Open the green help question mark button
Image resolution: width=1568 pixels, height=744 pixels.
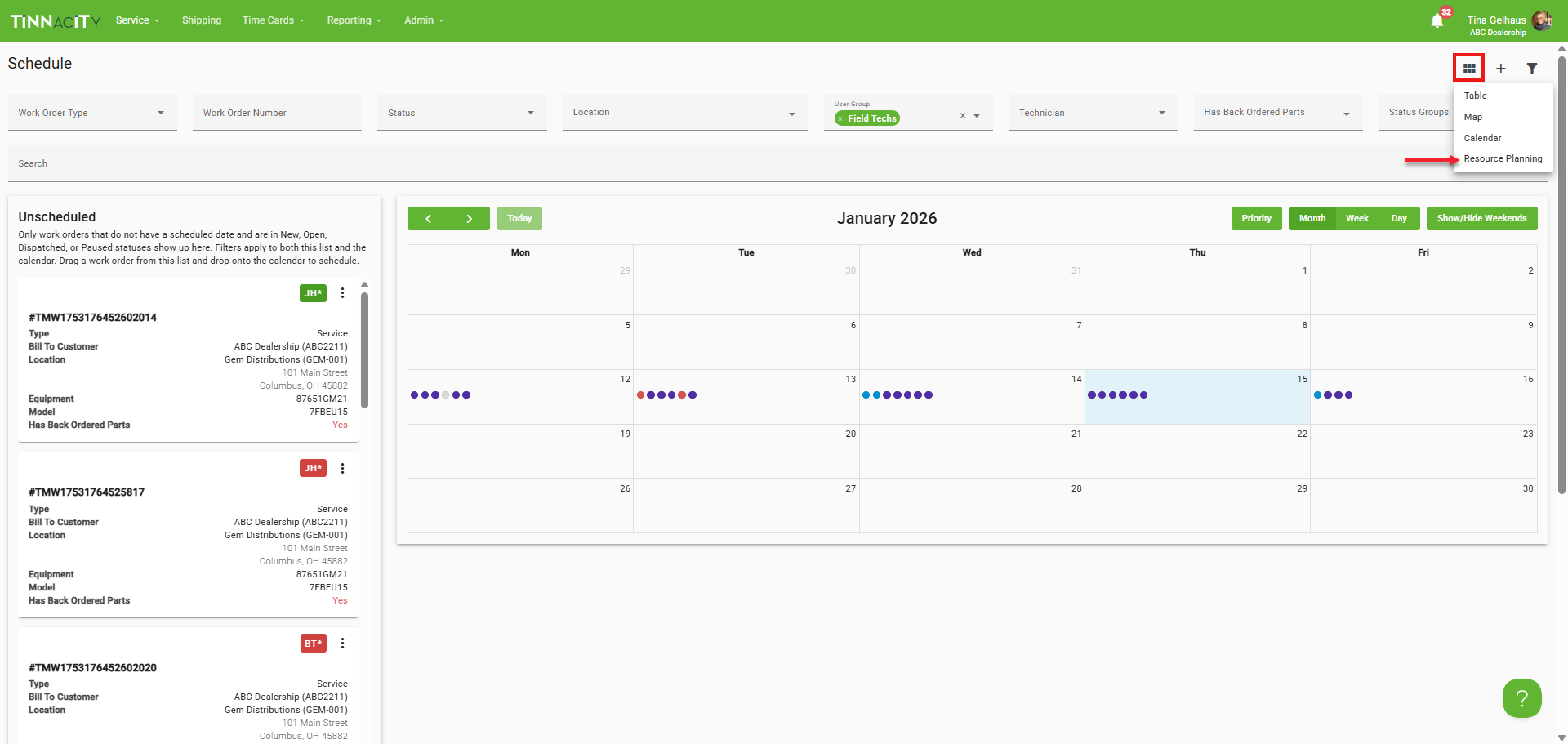click(x=1521, y=698)
